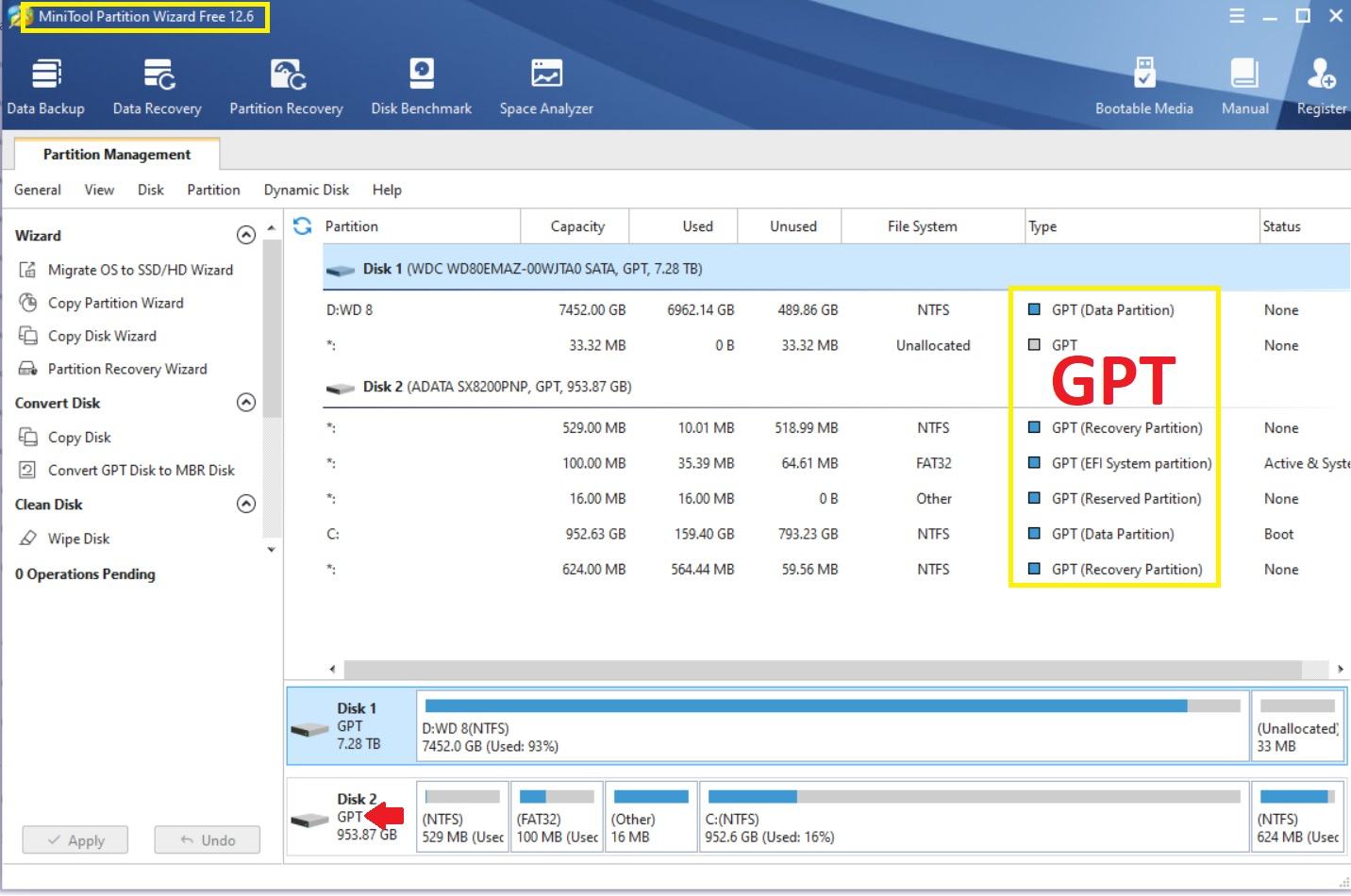Click the (NTFS) 624 MB block
The image size is (1351, 896).
(x=1298, y=817)
